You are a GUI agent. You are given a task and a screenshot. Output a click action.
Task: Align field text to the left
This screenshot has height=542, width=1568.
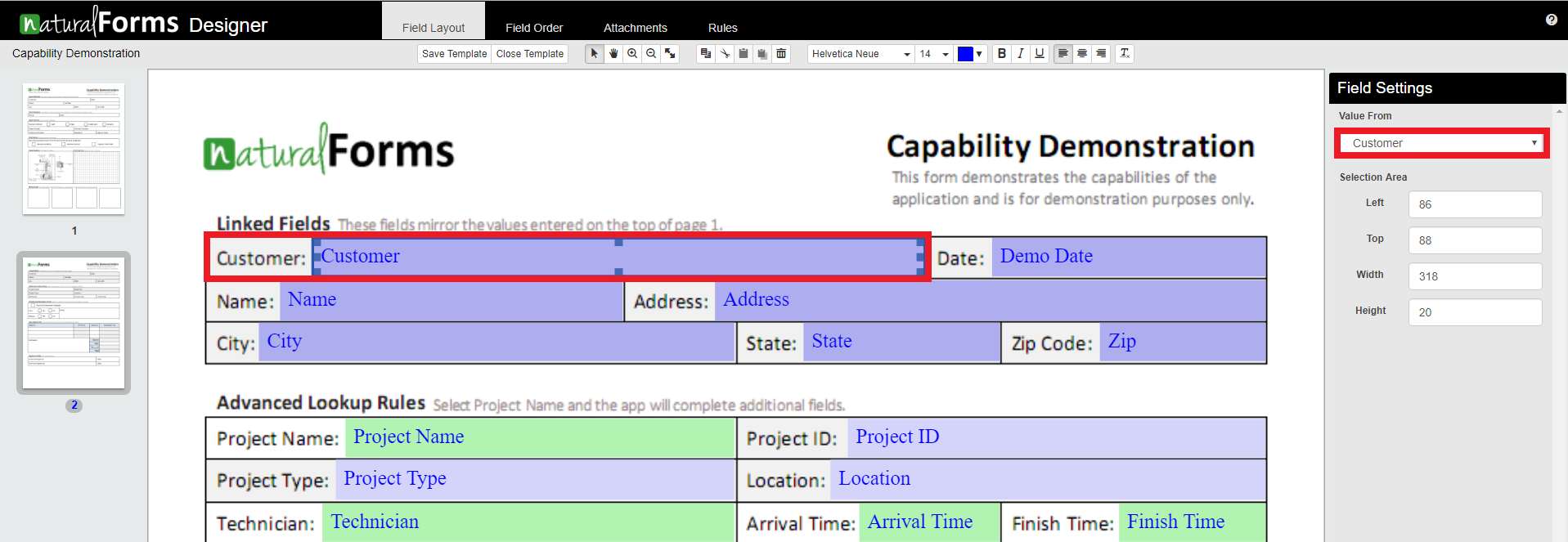[x=1063, y=54]
